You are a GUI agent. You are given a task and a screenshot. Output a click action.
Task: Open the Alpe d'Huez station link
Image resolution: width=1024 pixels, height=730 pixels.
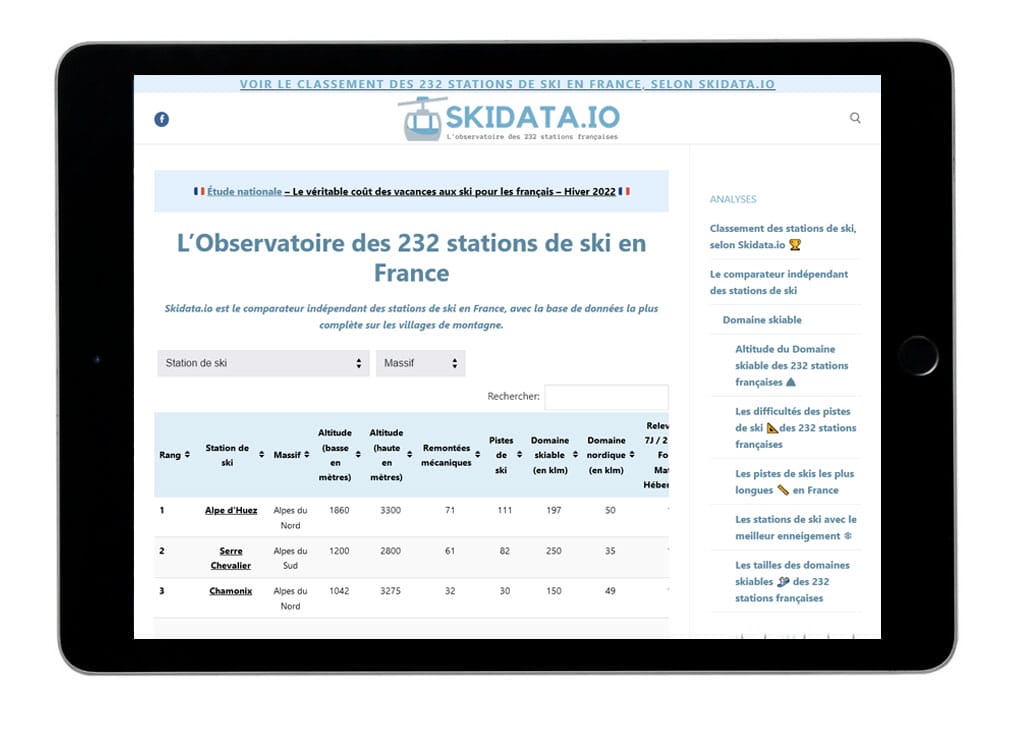(x=231, y=510)
